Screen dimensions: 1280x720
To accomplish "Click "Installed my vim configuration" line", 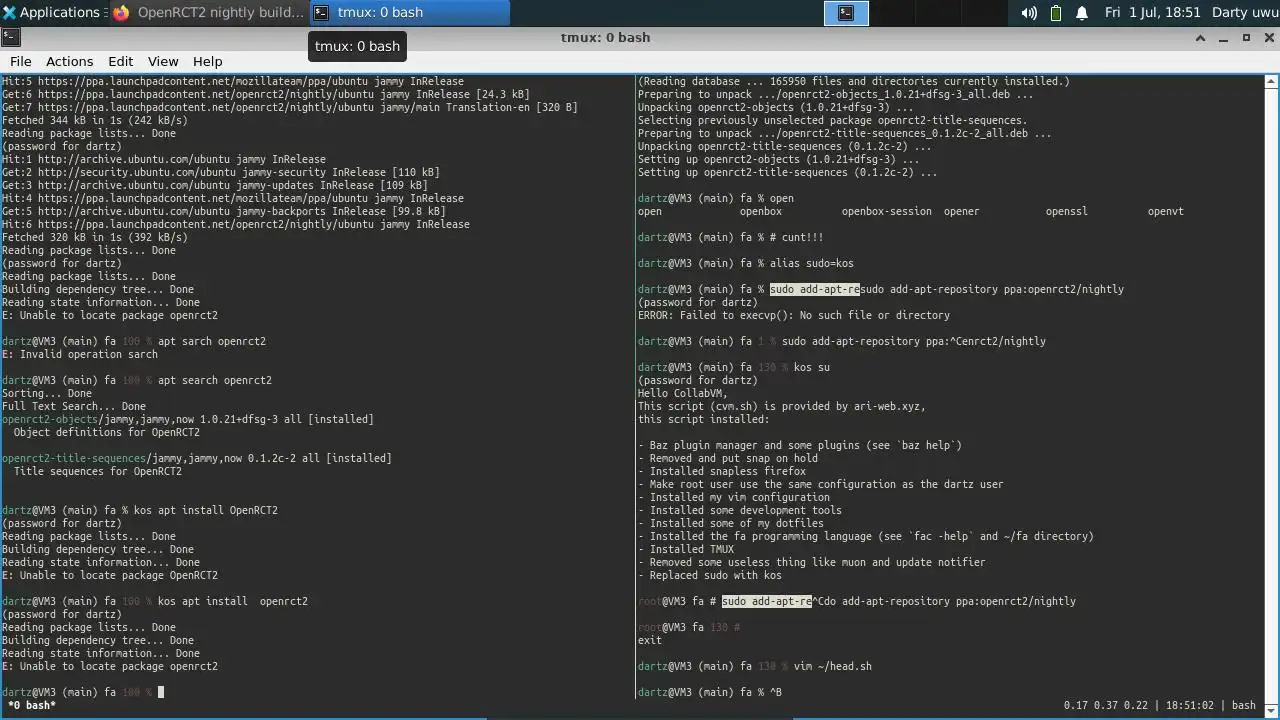I will [x=734, y=497].
